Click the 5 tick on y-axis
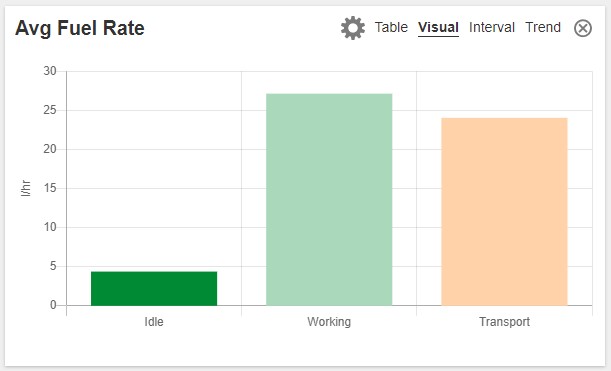 53,266
